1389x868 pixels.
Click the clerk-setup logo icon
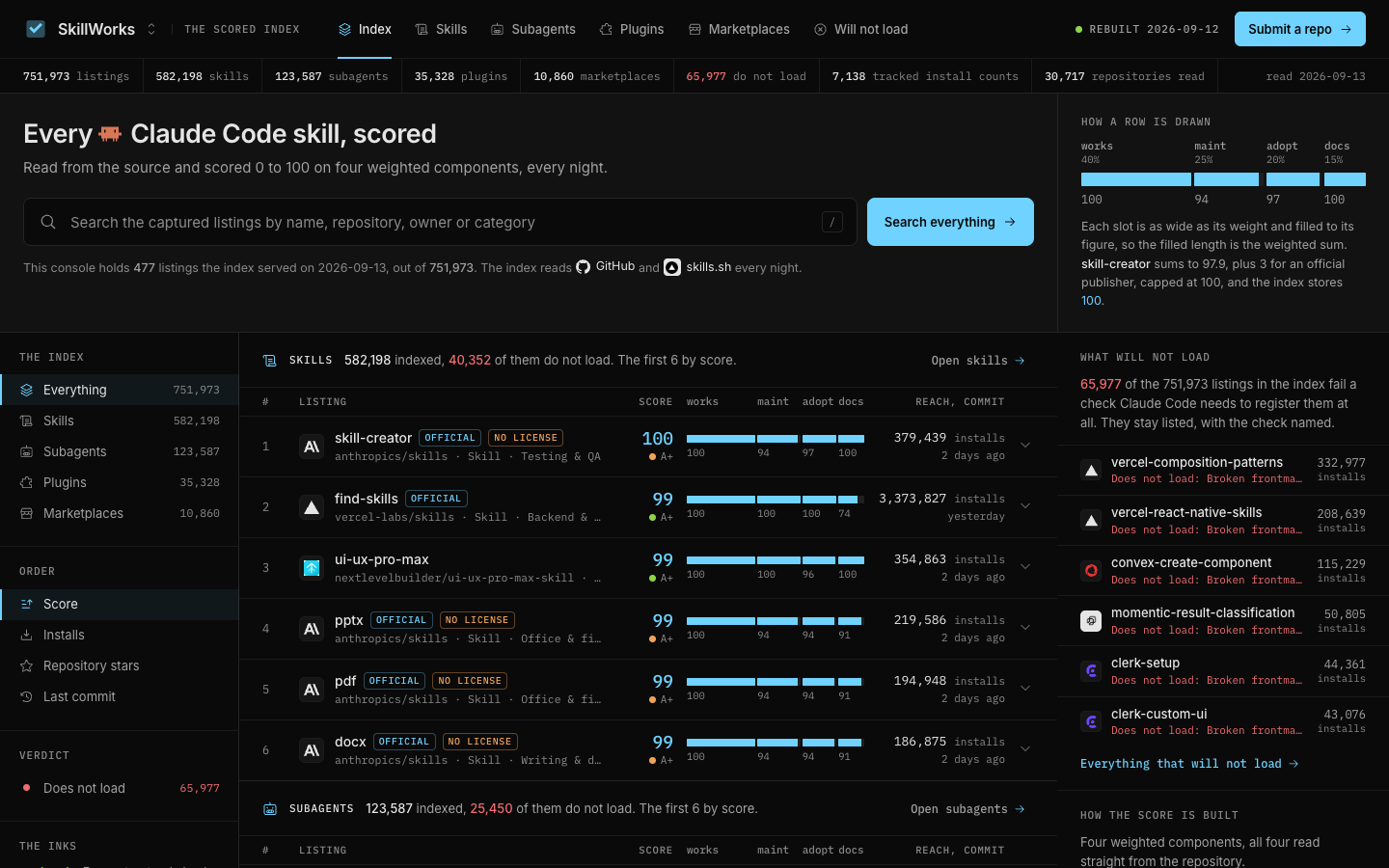click(1091, 670)
